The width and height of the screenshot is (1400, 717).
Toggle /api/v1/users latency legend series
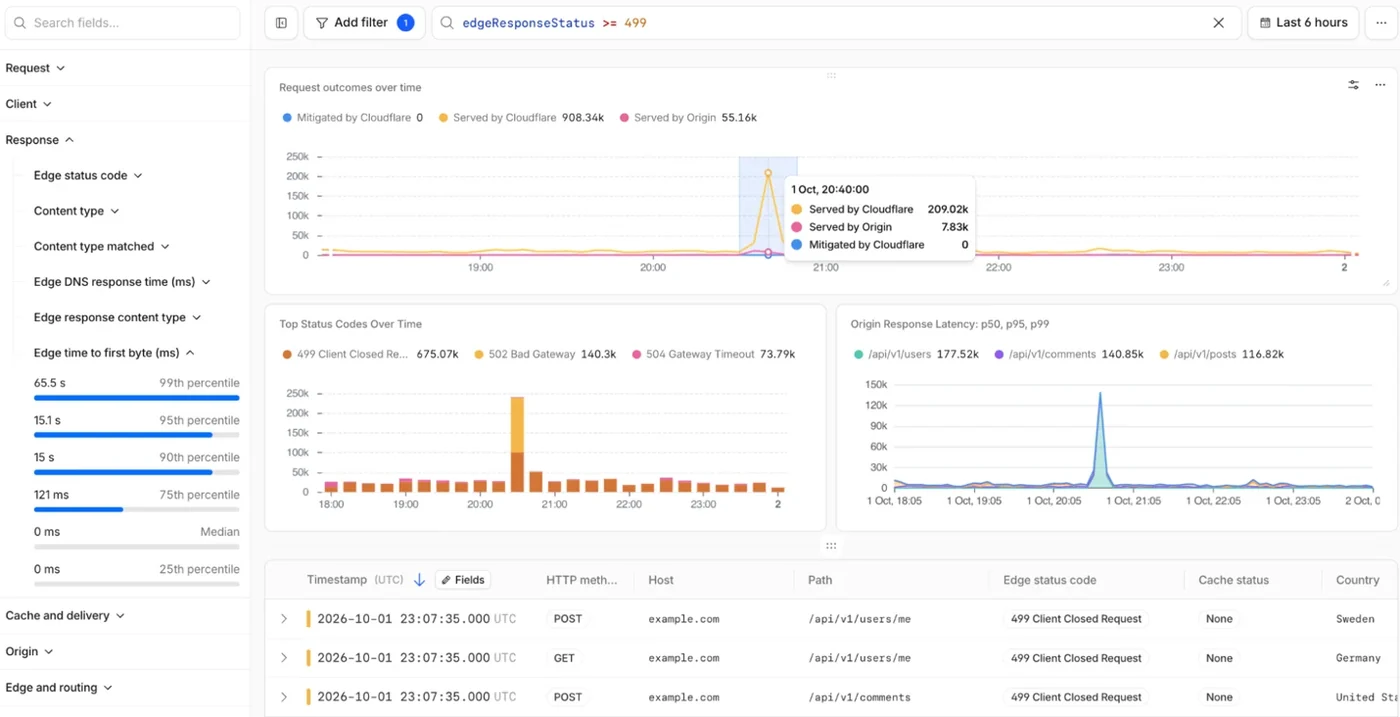916,354
